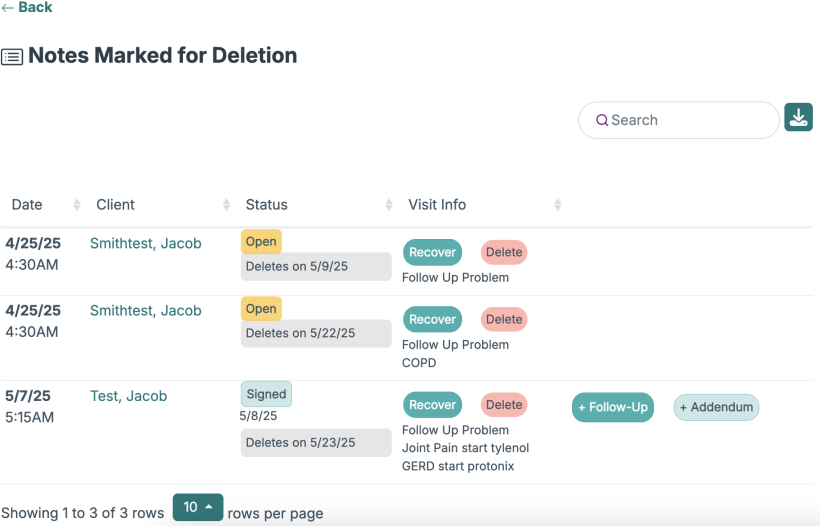
Task: Add a Follow-Up to the signed note
Action: pos(612,407)
